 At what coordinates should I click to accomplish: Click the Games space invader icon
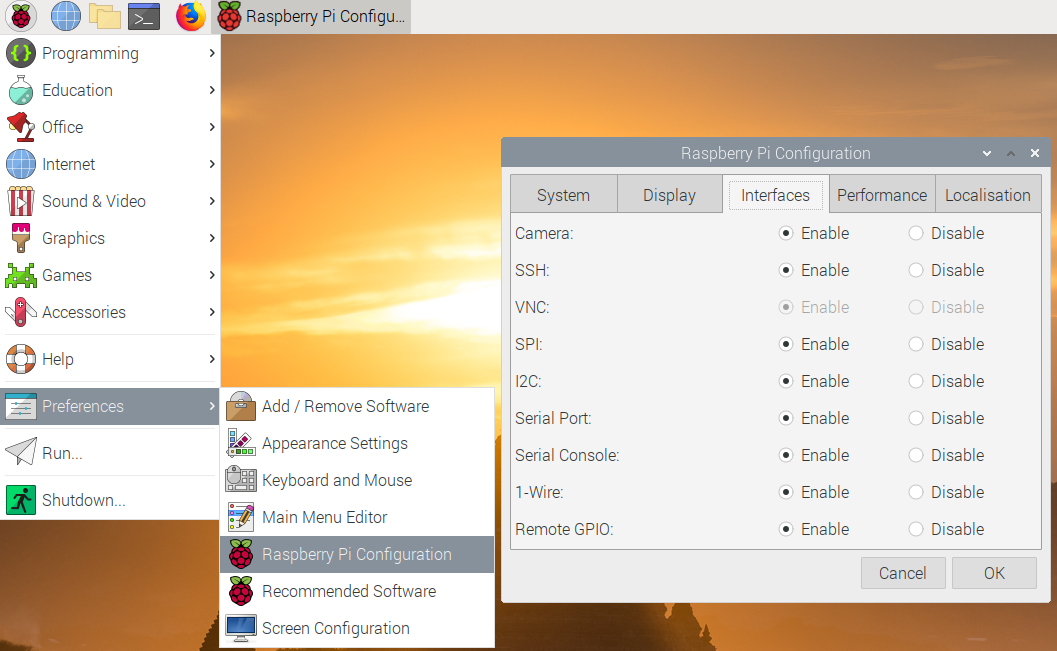[x=21, y=276]
